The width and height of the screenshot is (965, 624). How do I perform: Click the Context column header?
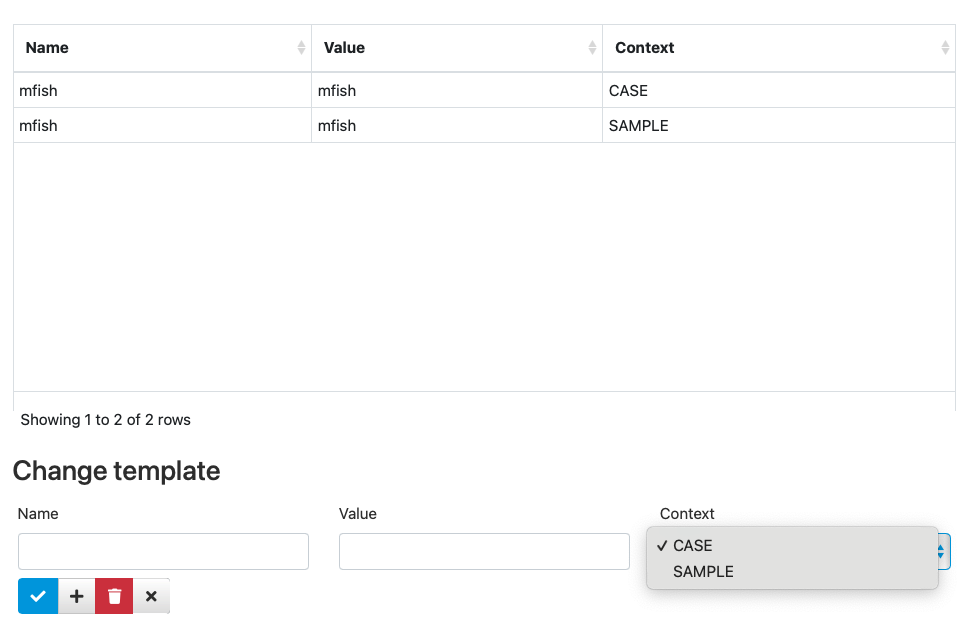coord(779,48)
